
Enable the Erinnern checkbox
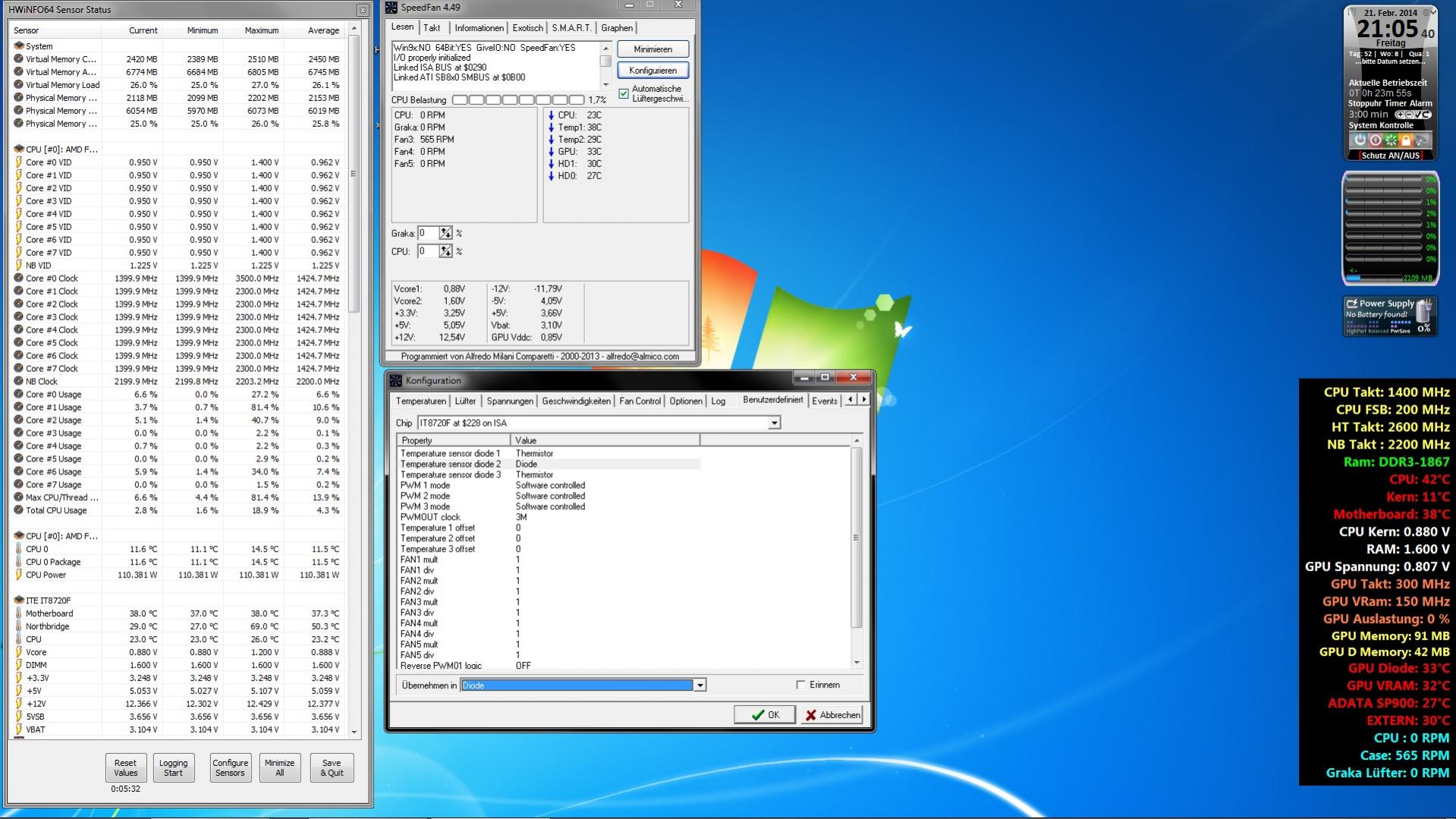tap(800, 685)
